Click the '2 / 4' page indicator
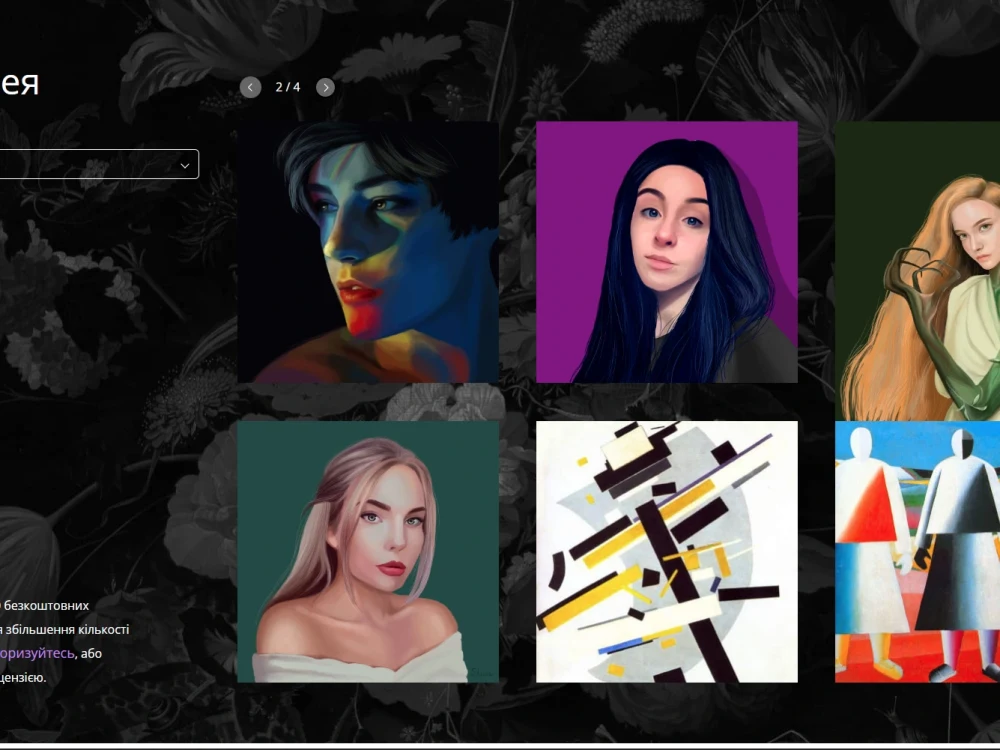Image resolution: width=1000 pixels, height=750 pixels. (288, 87)
